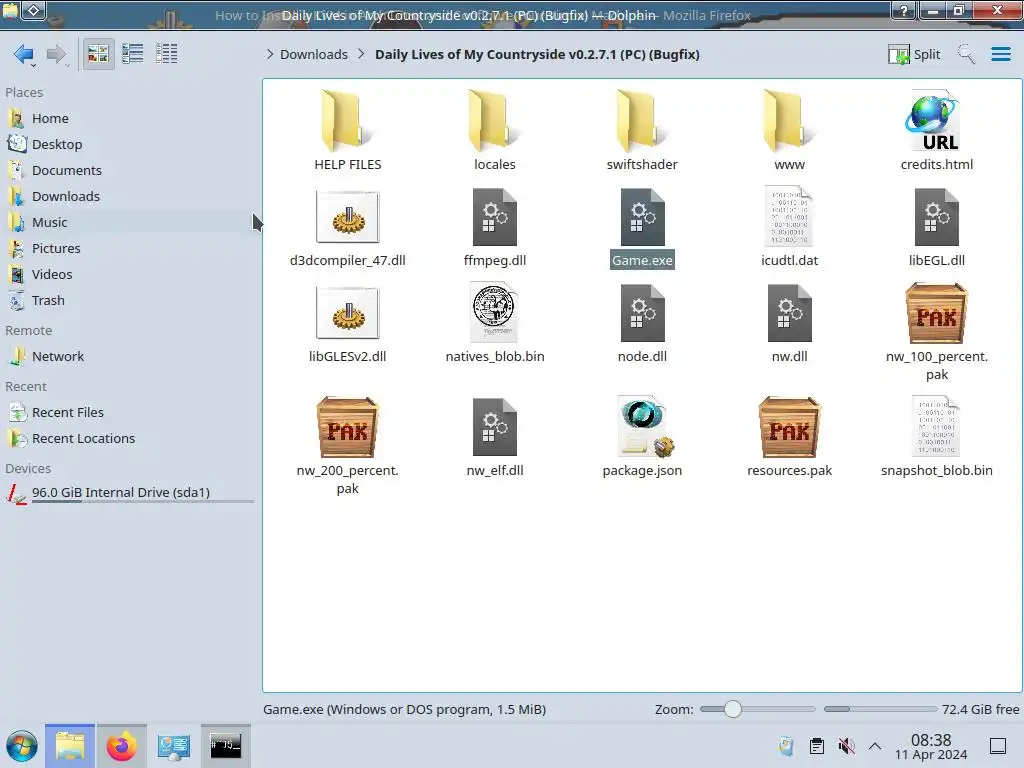This screenshot has width=1024, height=768.
Task: Open Music in Places
Action: tap(129, 223)
